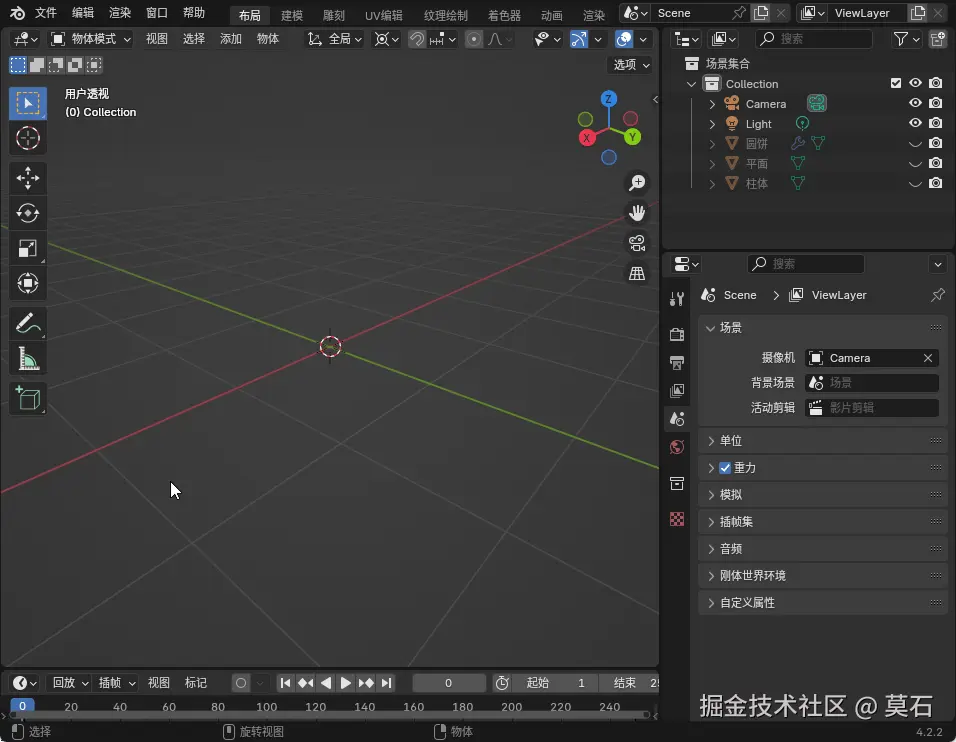
Task: Hide the Camera in the viewport
Action: click(x=914, y=103)
